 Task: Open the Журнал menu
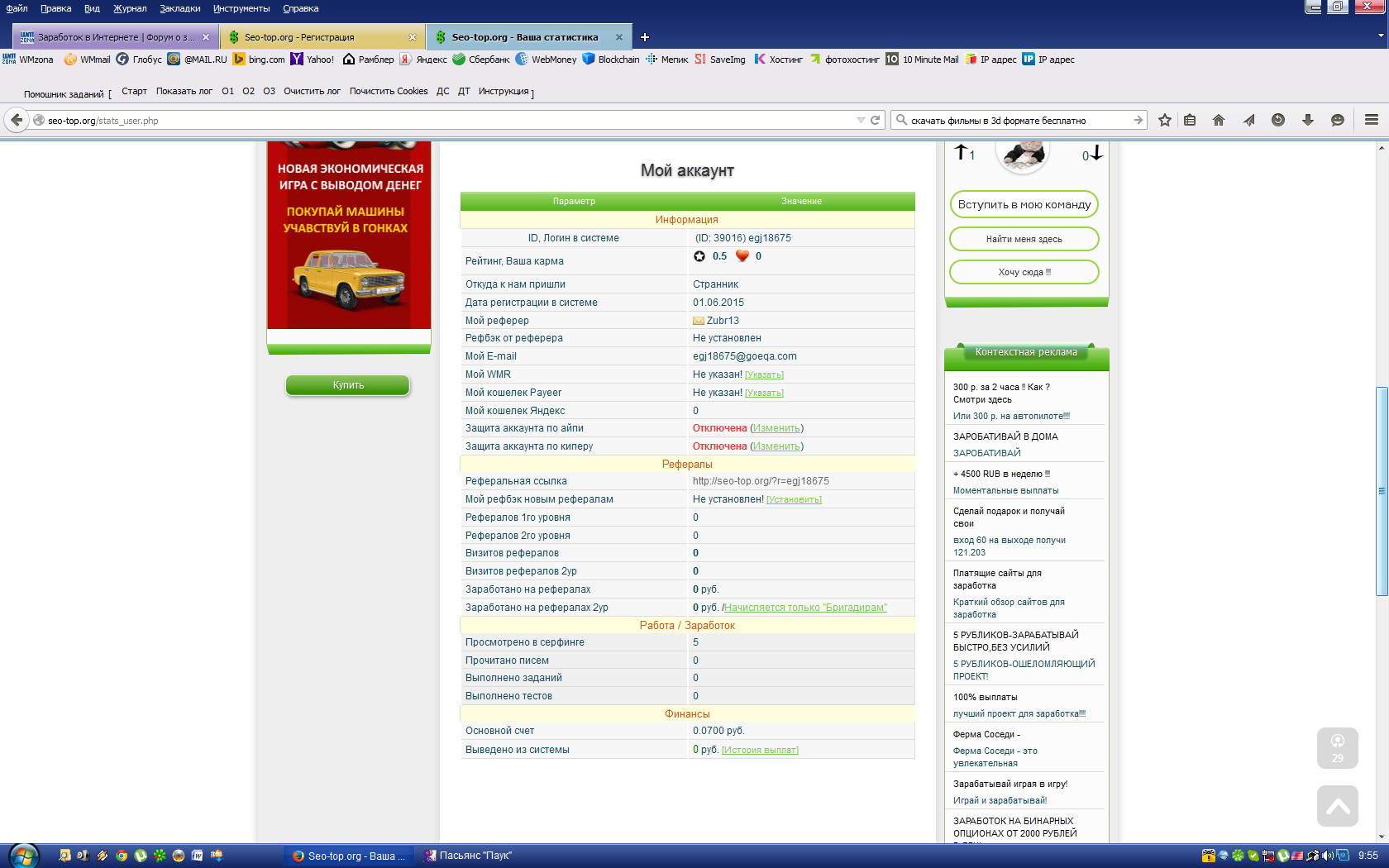tap(130, 8)
